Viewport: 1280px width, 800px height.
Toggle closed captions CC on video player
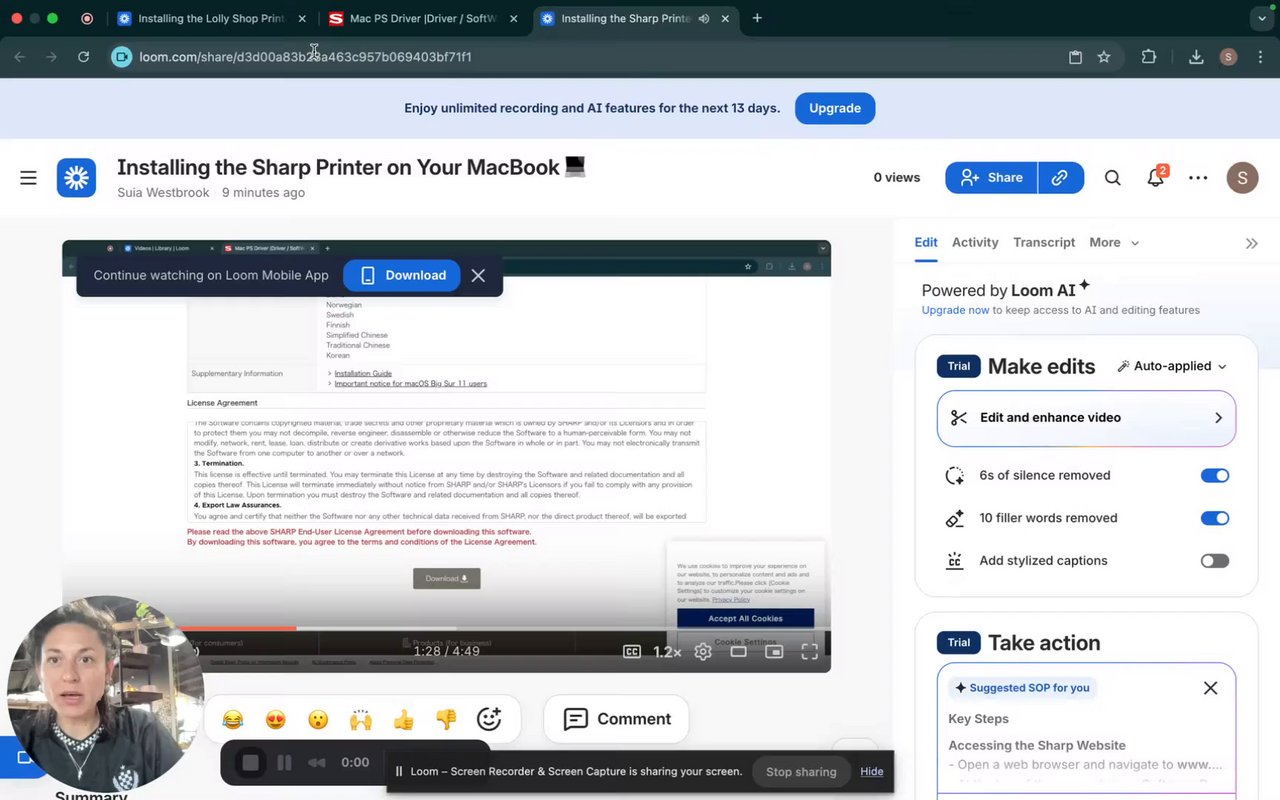click(x=632, y=651)
